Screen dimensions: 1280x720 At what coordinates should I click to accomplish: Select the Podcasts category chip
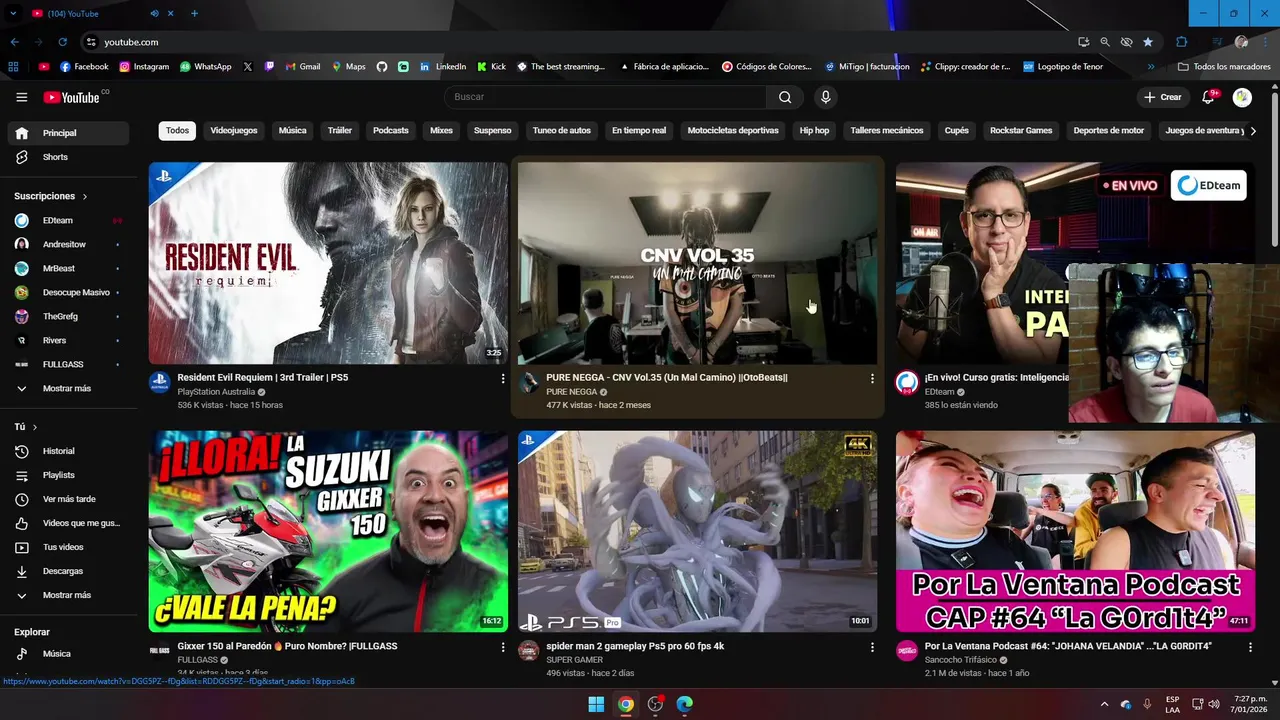coord(391,130)
